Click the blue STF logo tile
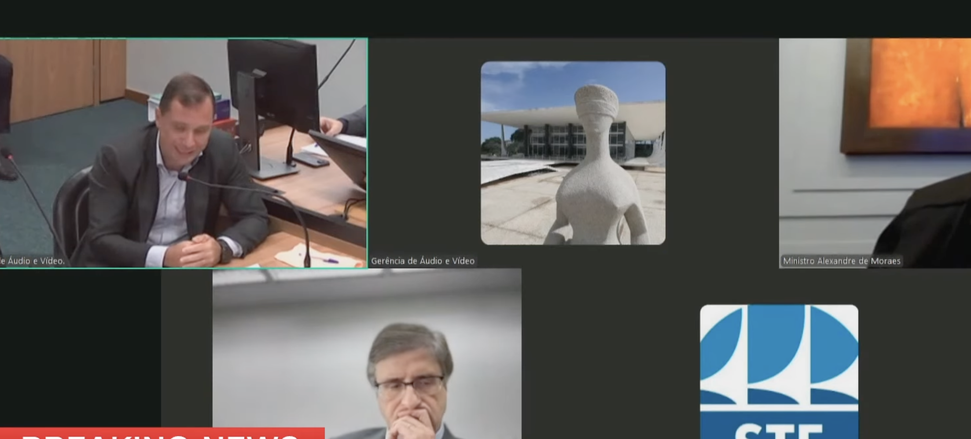The image size is (971, 439). 778,370
